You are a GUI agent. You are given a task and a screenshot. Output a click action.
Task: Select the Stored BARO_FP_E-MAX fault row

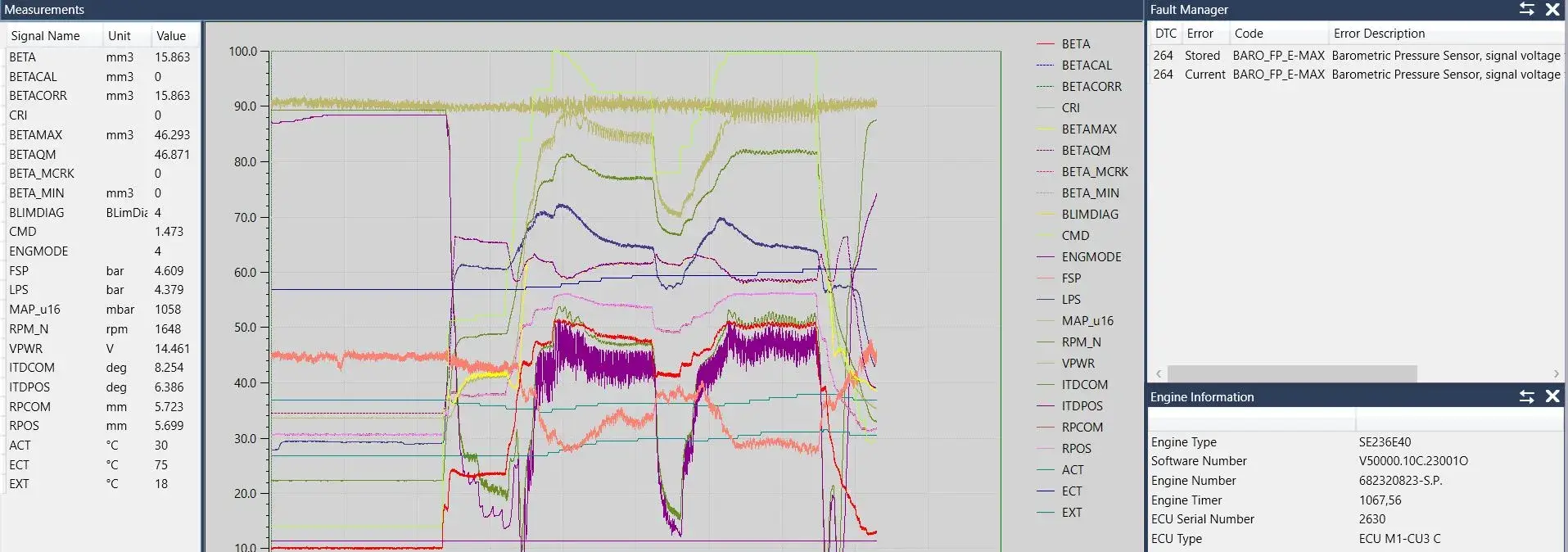point(1356,56)
